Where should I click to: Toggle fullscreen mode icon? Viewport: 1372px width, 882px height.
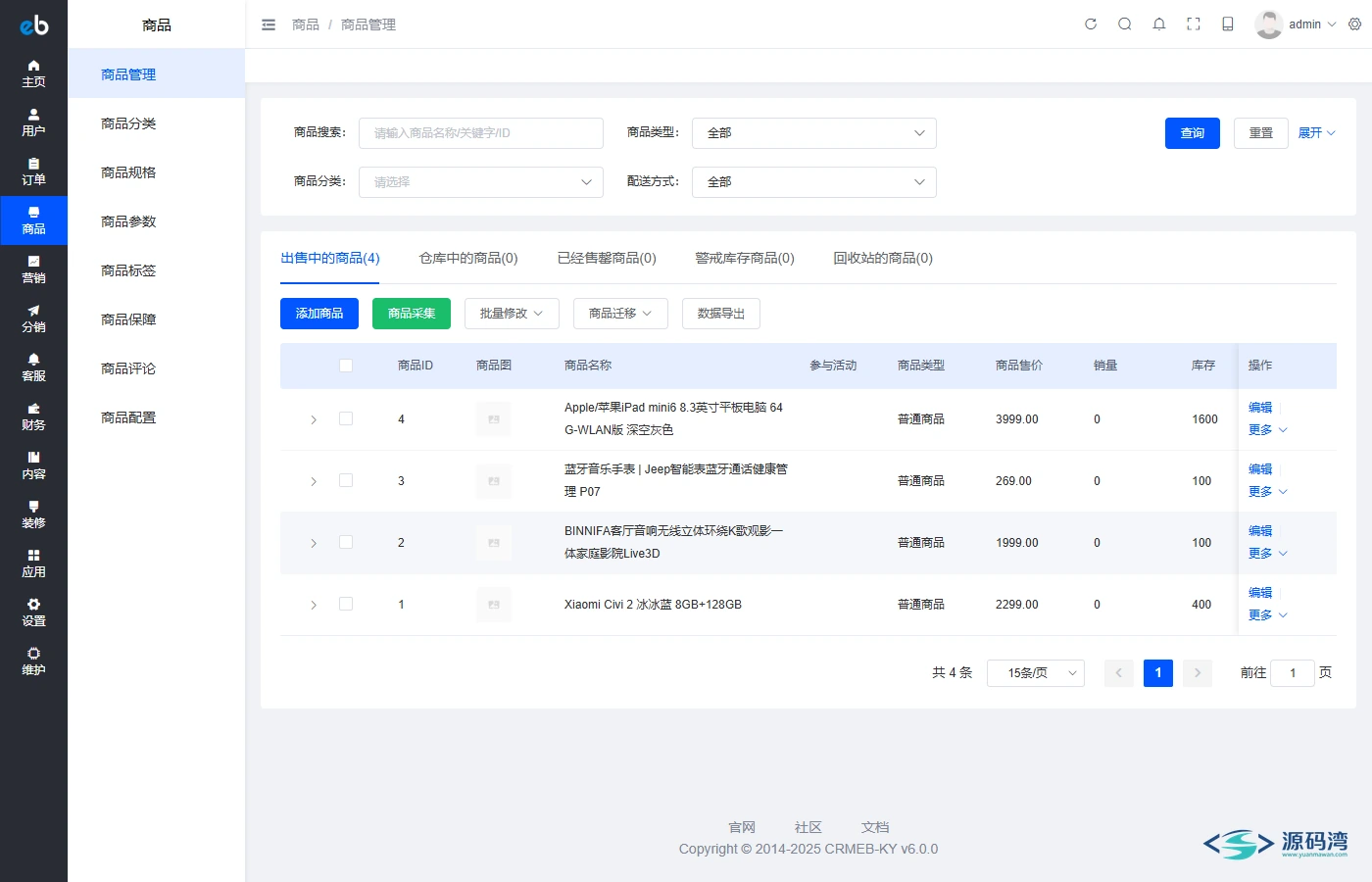pyautogui.click(x=1194, y=24)
